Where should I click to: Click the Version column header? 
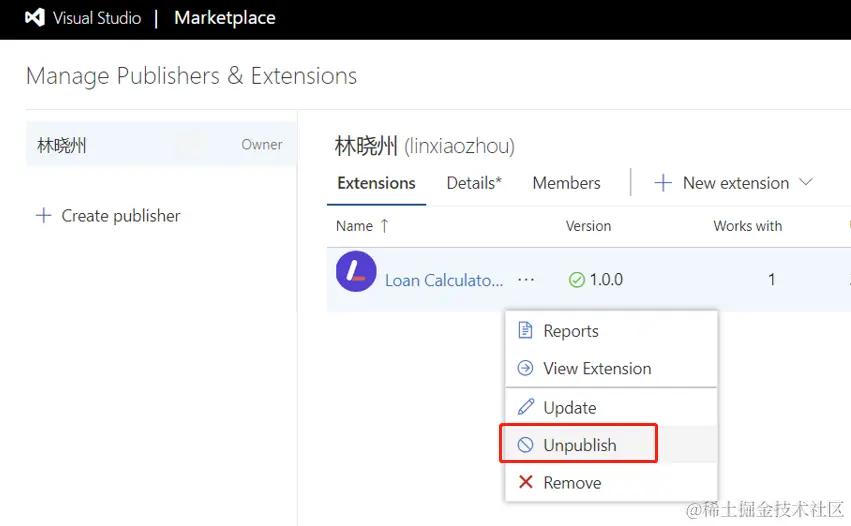(x=588, y=226)
